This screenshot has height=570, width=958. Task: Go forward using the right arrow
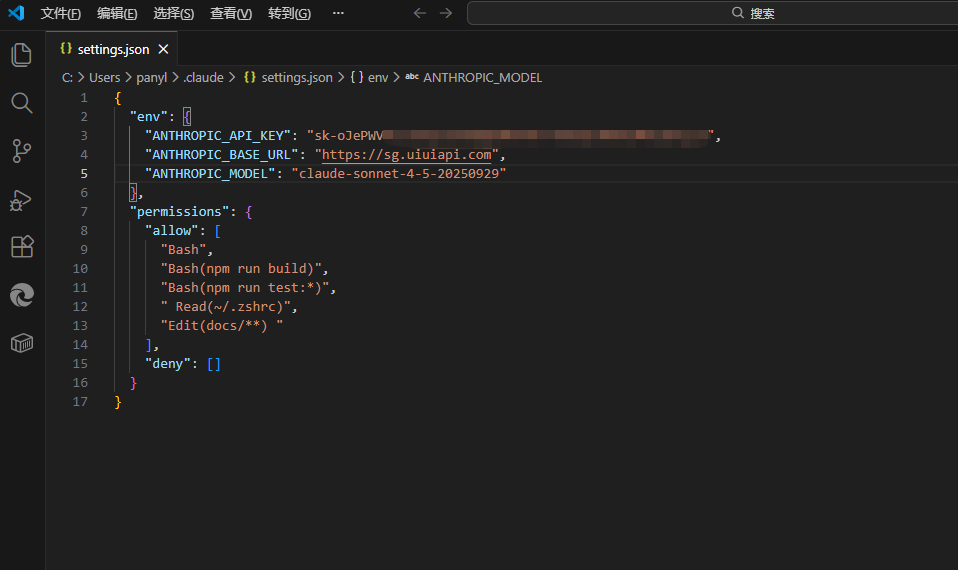pyautogui.click(x=446, y=13)
